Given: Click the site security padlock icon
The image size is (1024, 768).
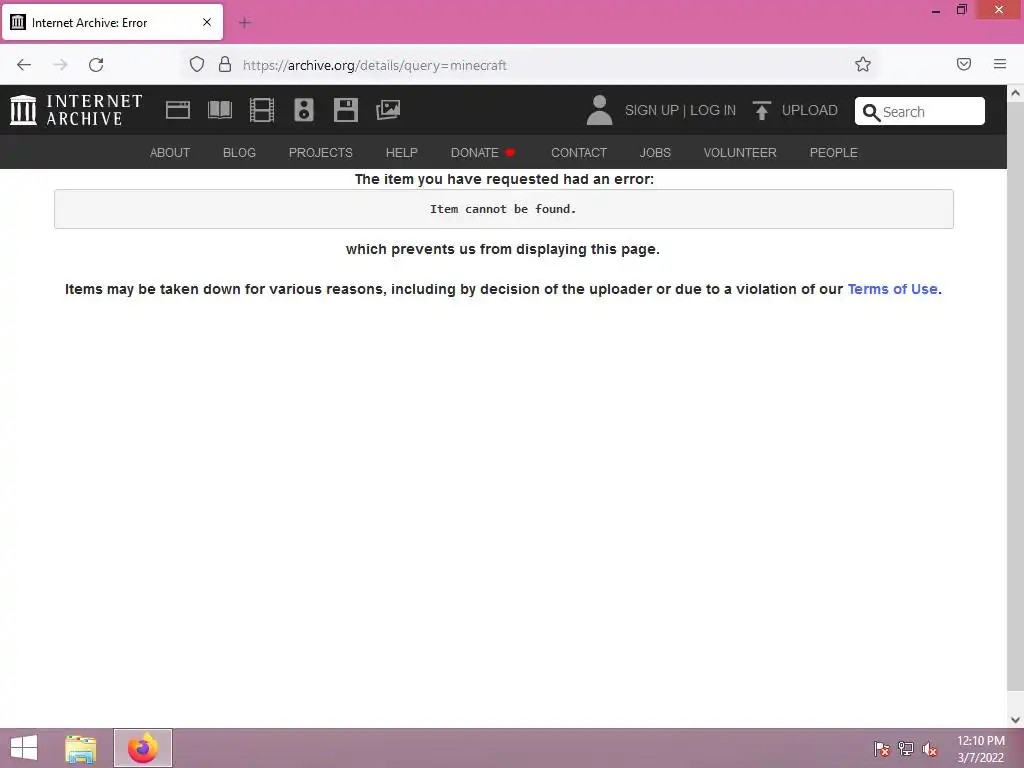Looking at the screenshot, I should point(225,64).
